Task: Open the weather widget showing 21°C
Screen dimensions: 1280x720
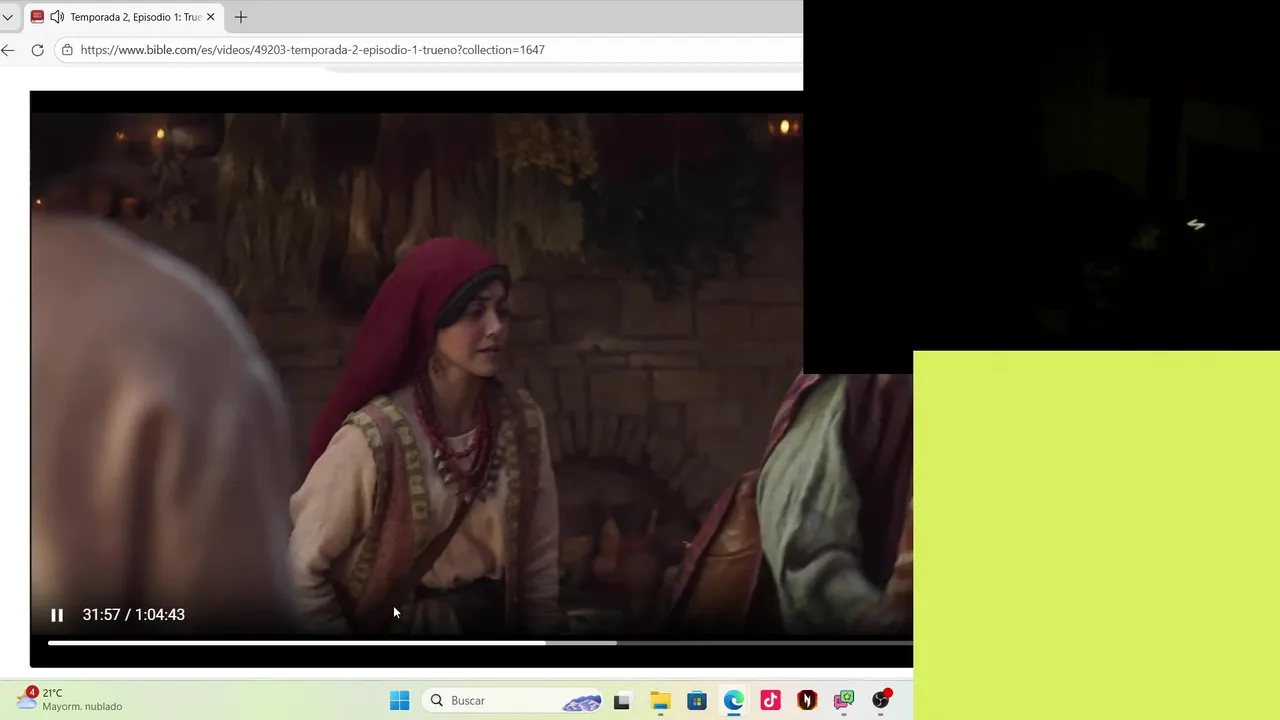Action: 69,699
